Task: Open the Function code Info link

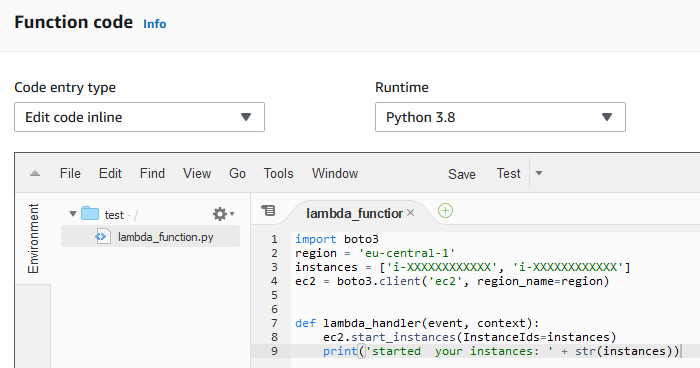Action: 154,24
